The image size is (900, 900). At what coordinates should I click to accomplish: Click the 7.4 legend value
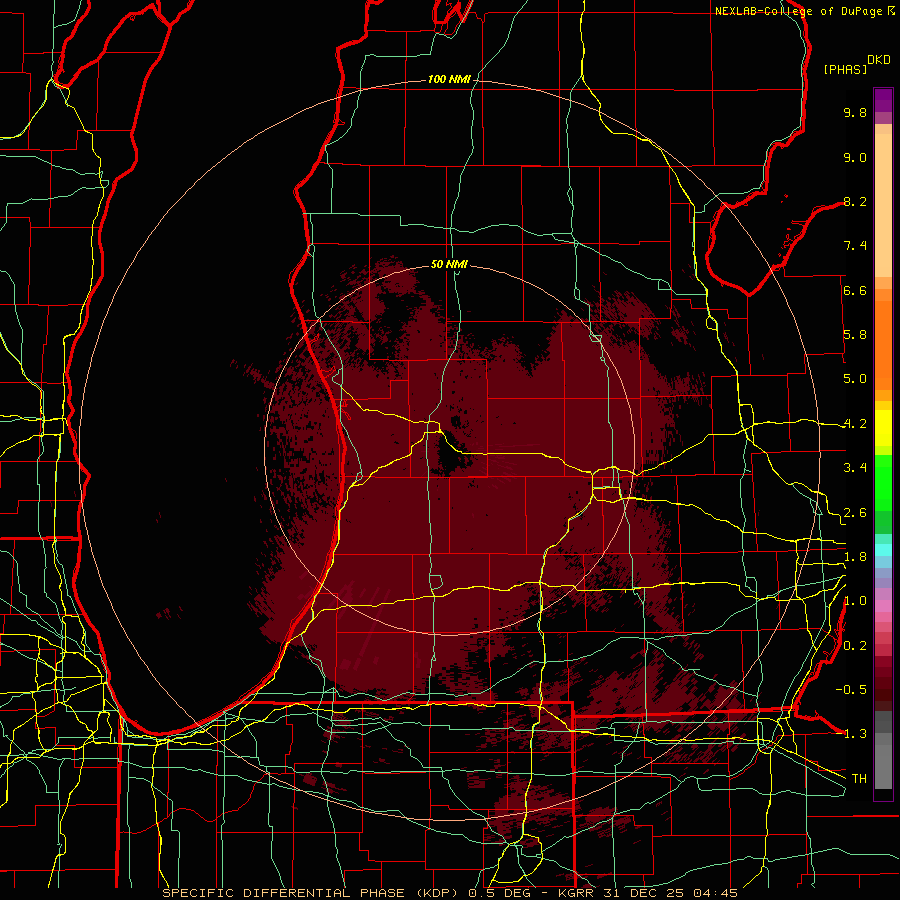[855, 246]
